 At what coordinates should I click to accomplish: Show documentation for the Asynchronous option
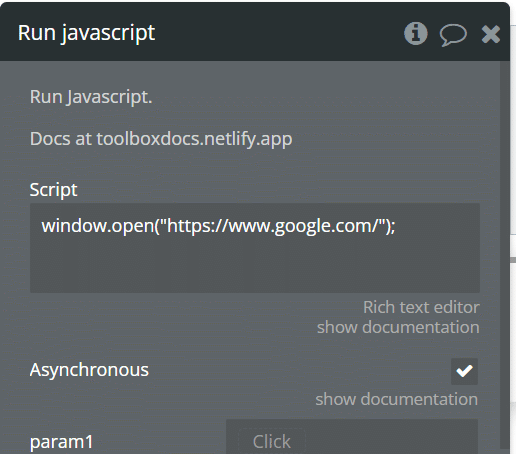pyautogui.click(x=397, y=399)
